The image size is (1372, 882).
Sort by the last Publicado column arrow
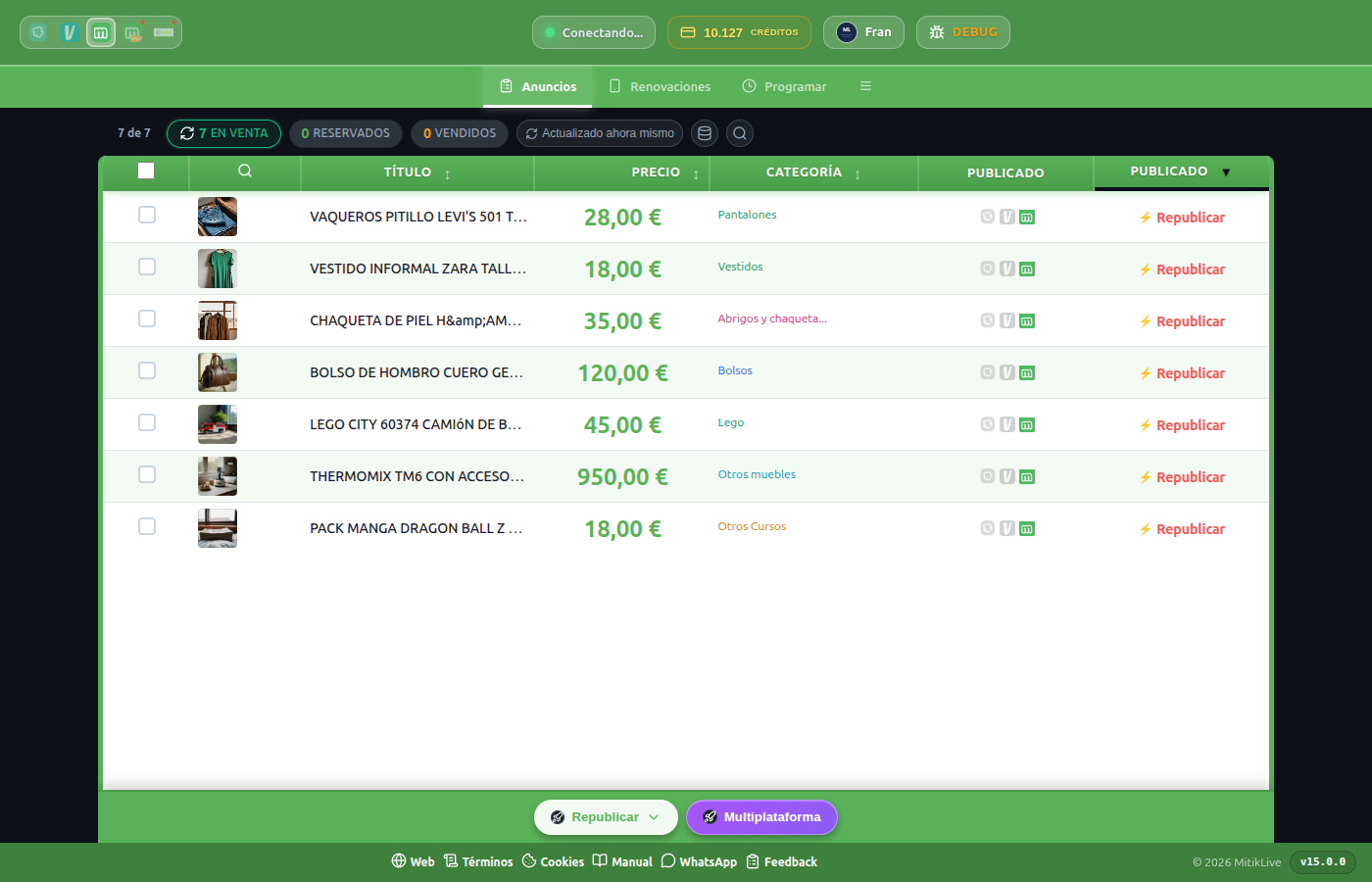[x=1225, y=171]
